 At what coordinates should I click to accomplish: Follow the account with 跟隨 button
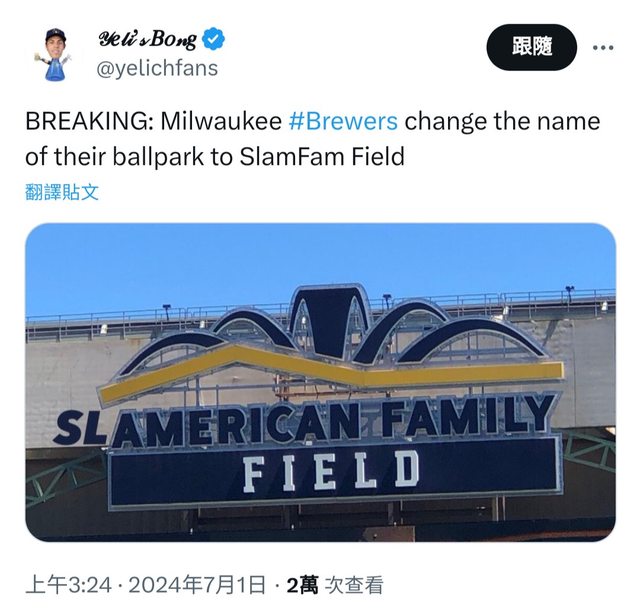click(x=531, y=47)
